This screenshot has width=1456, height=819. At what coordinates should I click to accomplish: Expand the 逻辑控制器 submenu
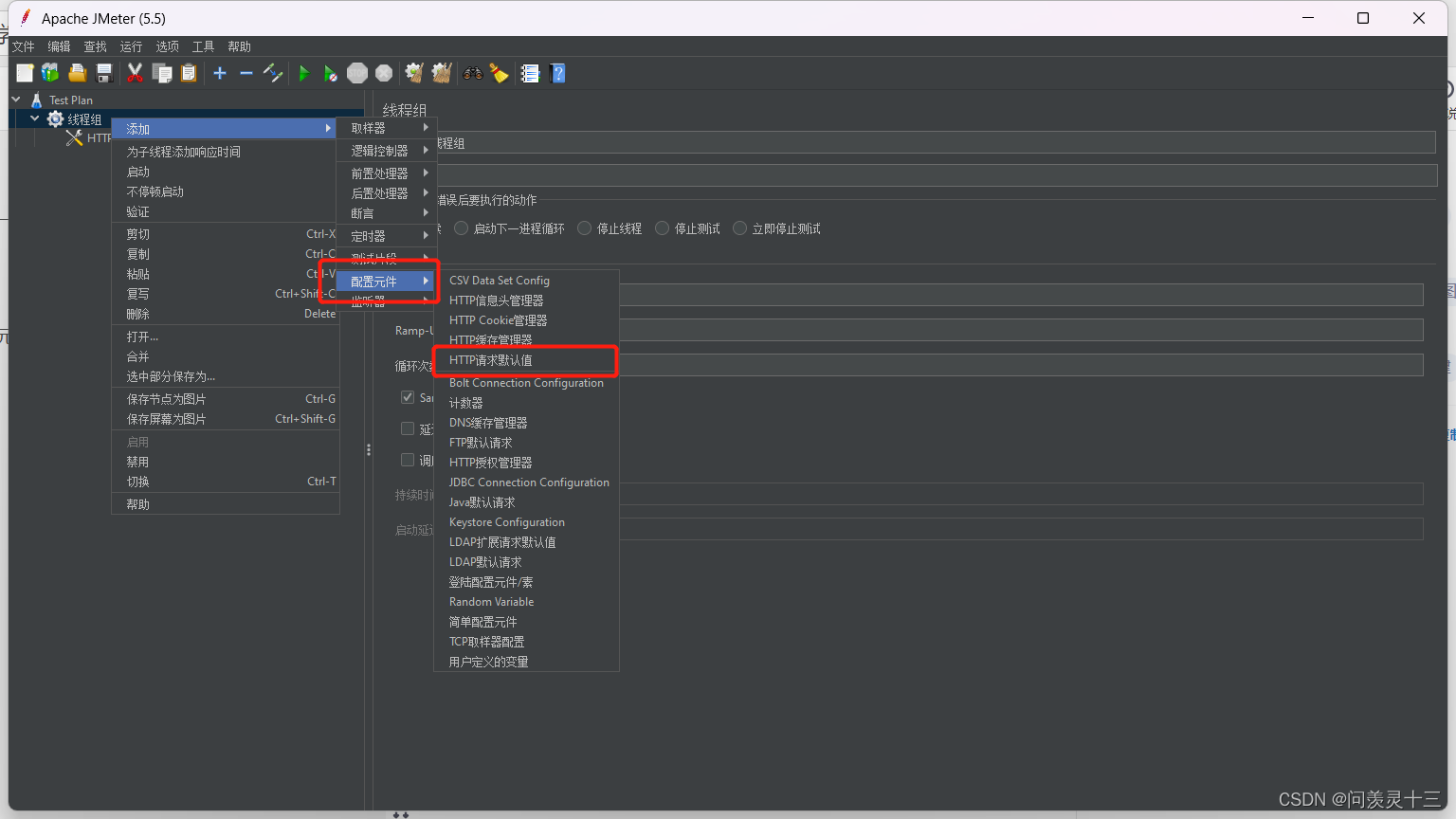pos(387,151)
